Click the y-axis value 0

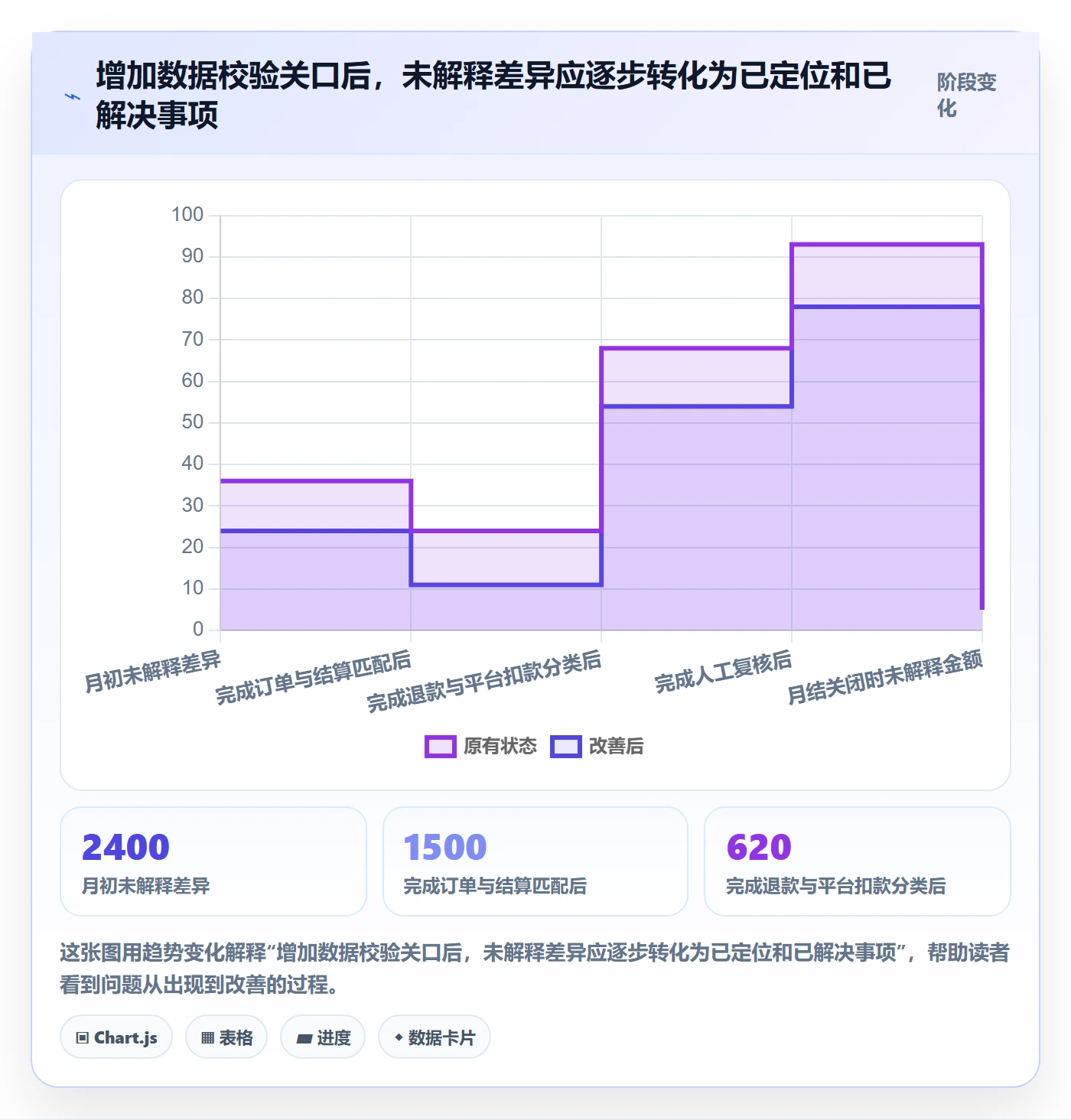198,629
